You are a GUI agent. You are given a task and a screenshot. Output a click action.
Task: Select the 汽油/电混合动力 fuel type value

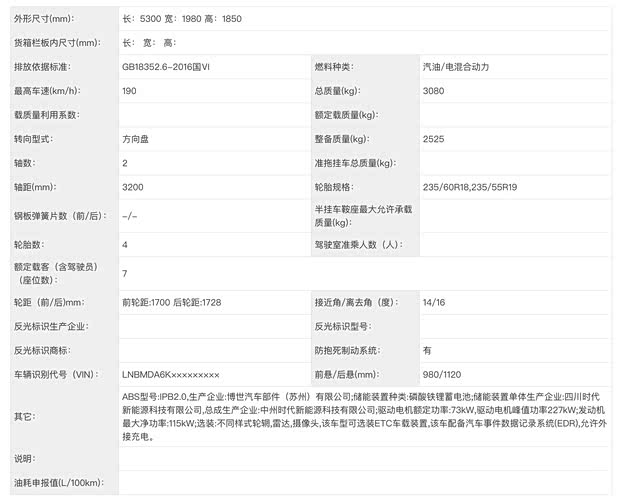coord(457,67)
